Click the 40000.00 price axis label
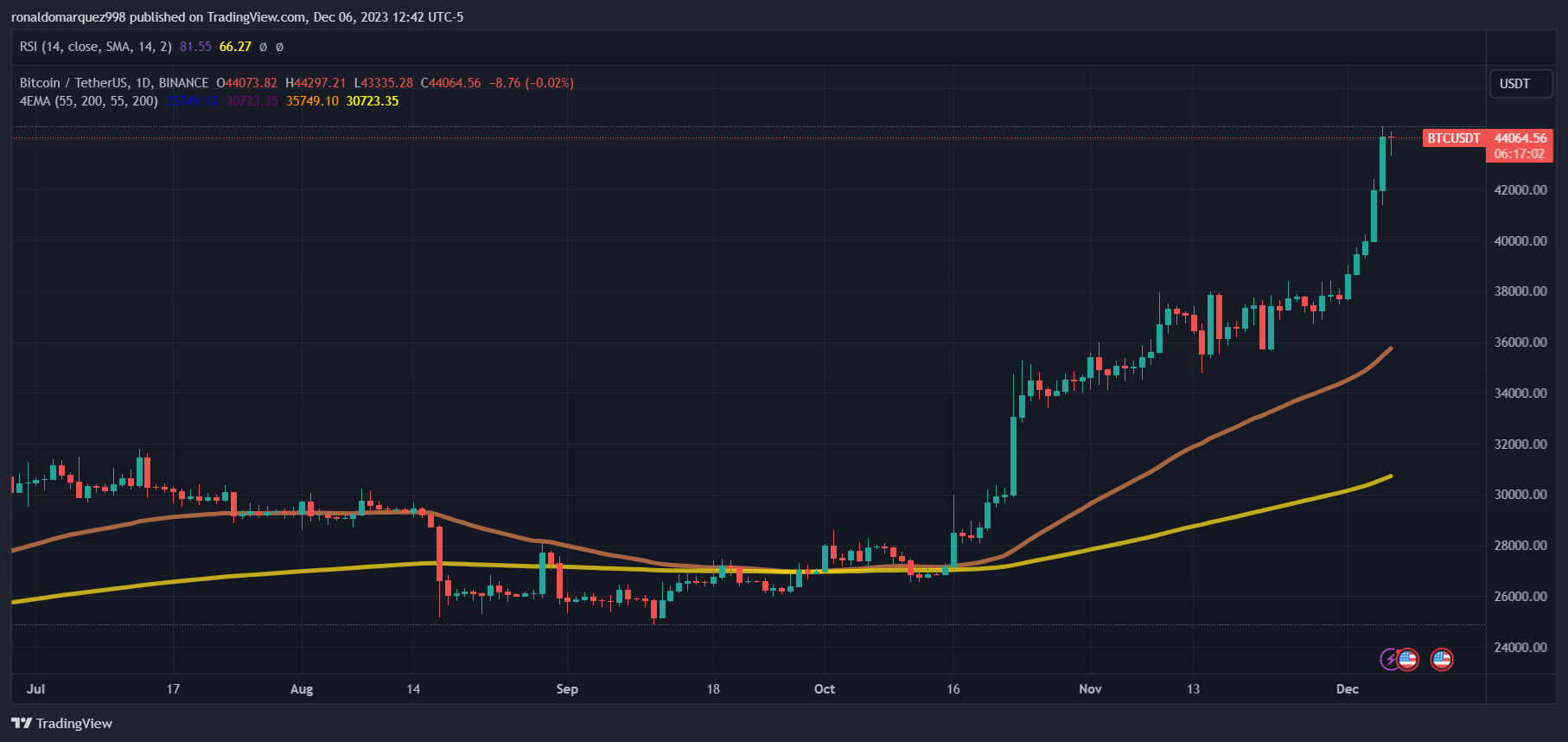The height and width of the screenshot is (742, 1568). pos(1520,241)
